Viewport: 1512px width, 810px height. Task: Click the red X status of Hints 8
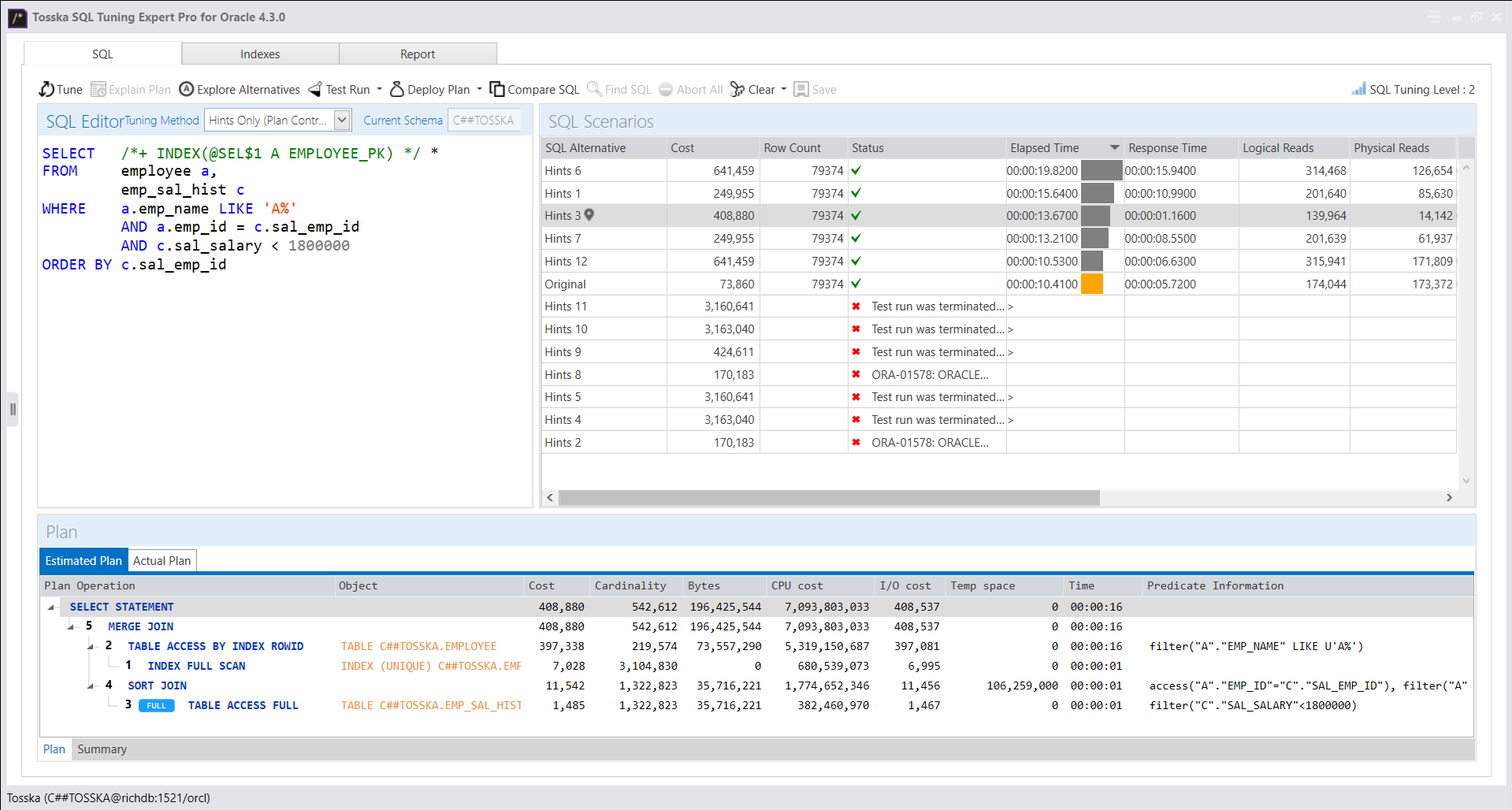(856, 374)
